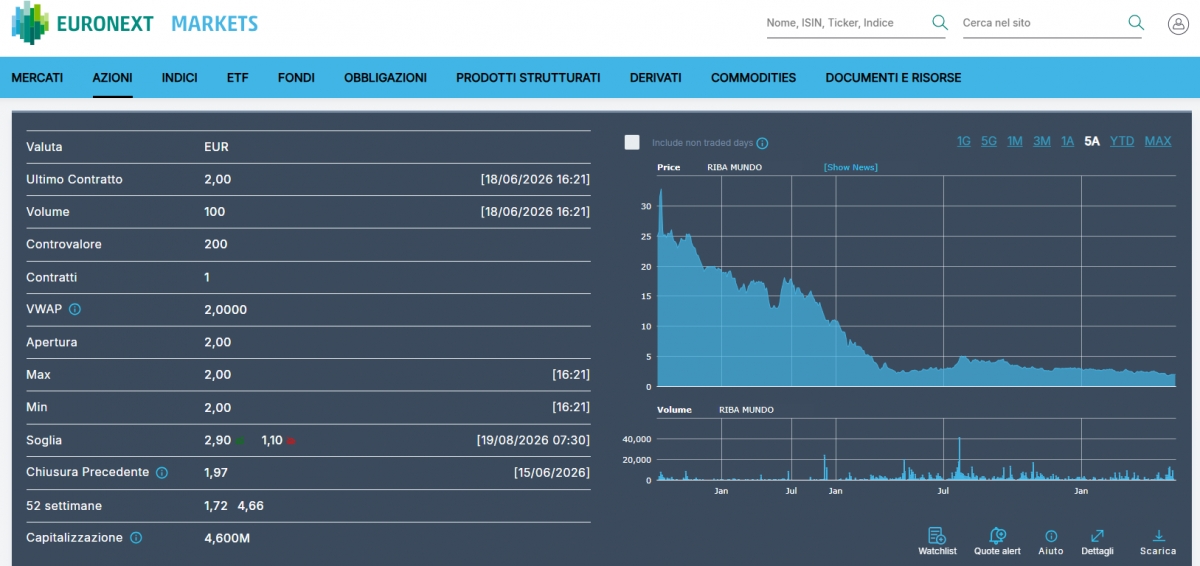Click the Ultimo Contratto value 2,00
This screenshot has height=566, width=1200.
(217, 179)
